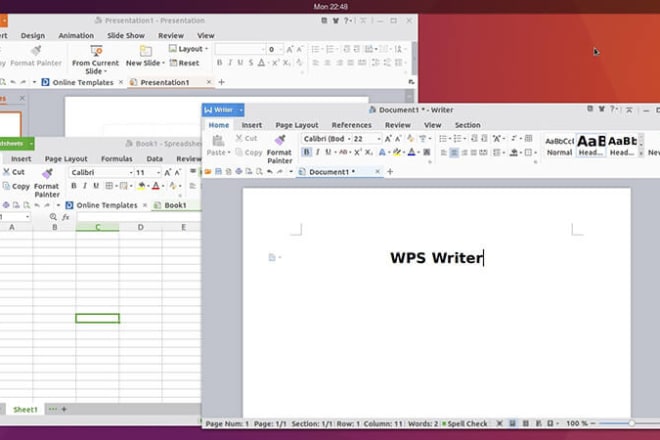Open Writer font name dropdown Calibri (Body)
Image resolution: width=660 pixels, height=440 pixels.
tap(349, 139)
